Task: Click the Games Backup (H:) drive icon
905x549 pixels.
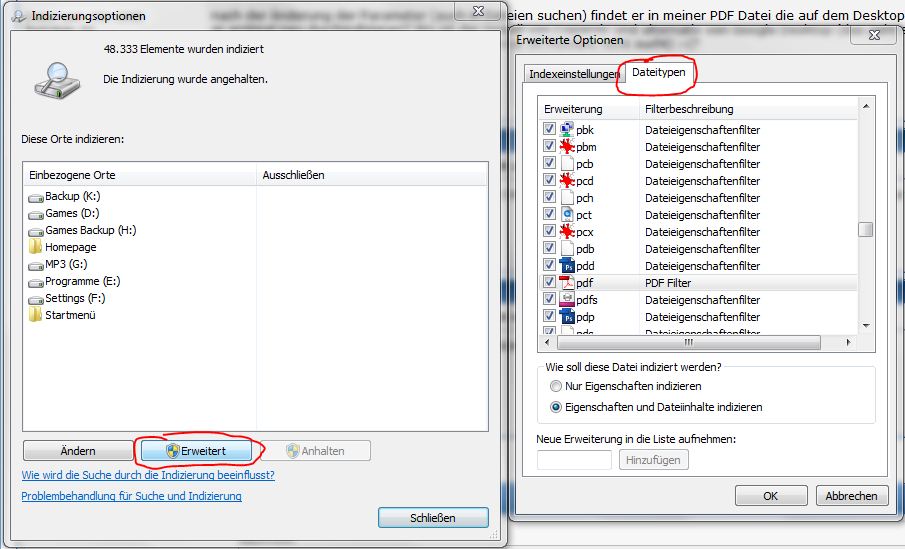Action: pos(36,231)
